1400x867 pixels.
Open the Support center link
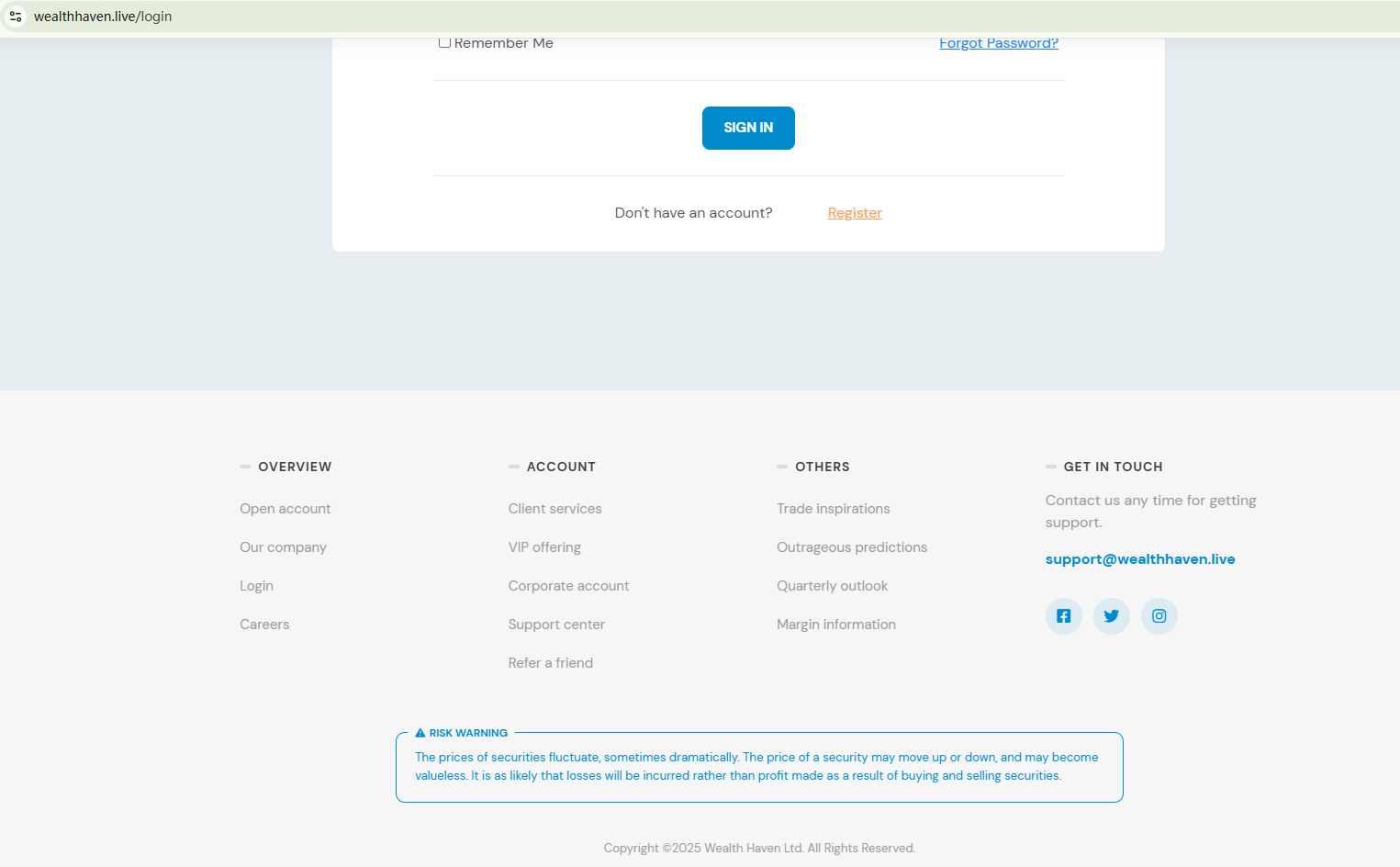pos(556,625)
